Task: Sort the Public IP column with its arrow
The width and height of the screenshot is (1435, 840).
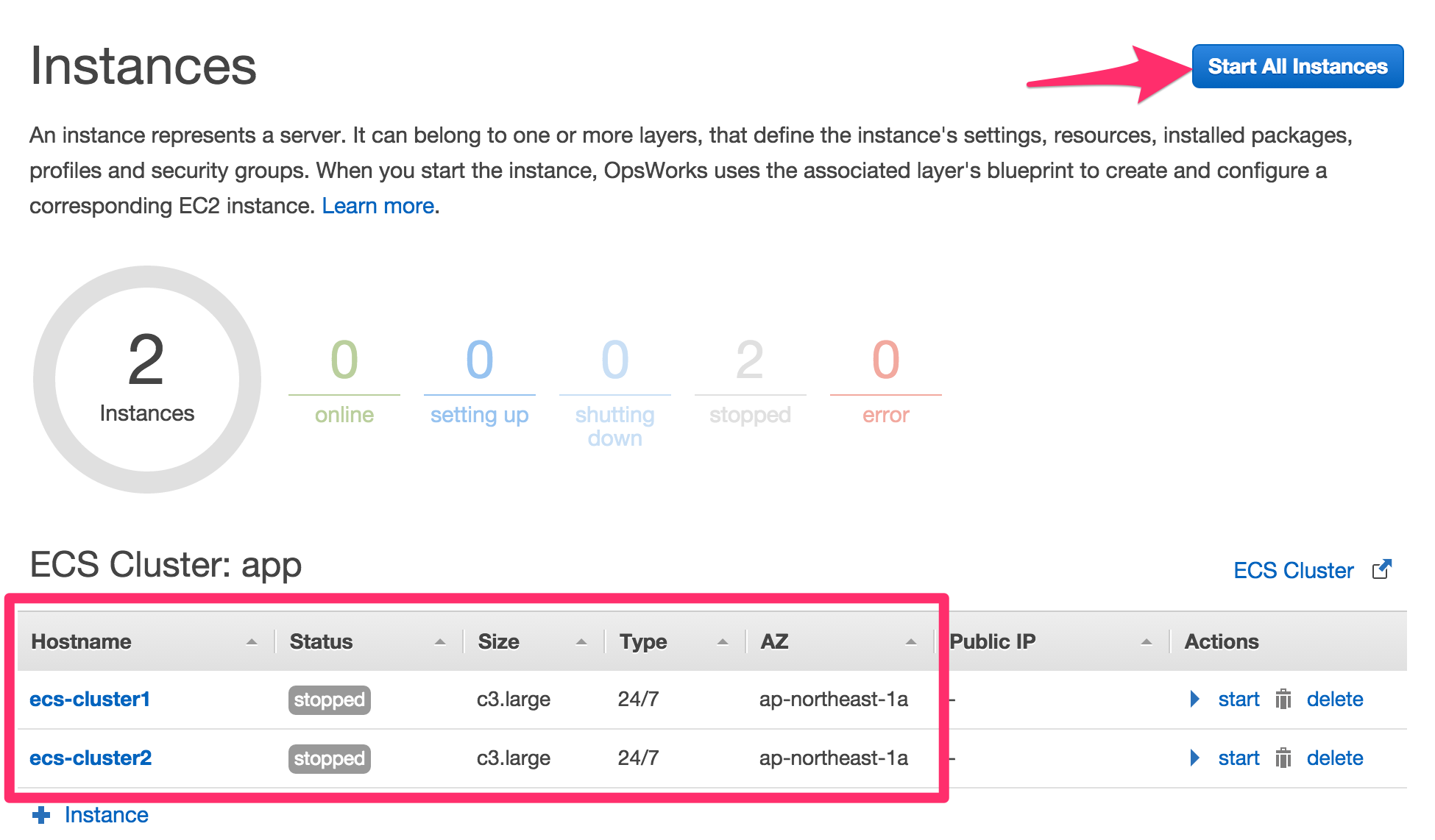Action: point(1148,641)
